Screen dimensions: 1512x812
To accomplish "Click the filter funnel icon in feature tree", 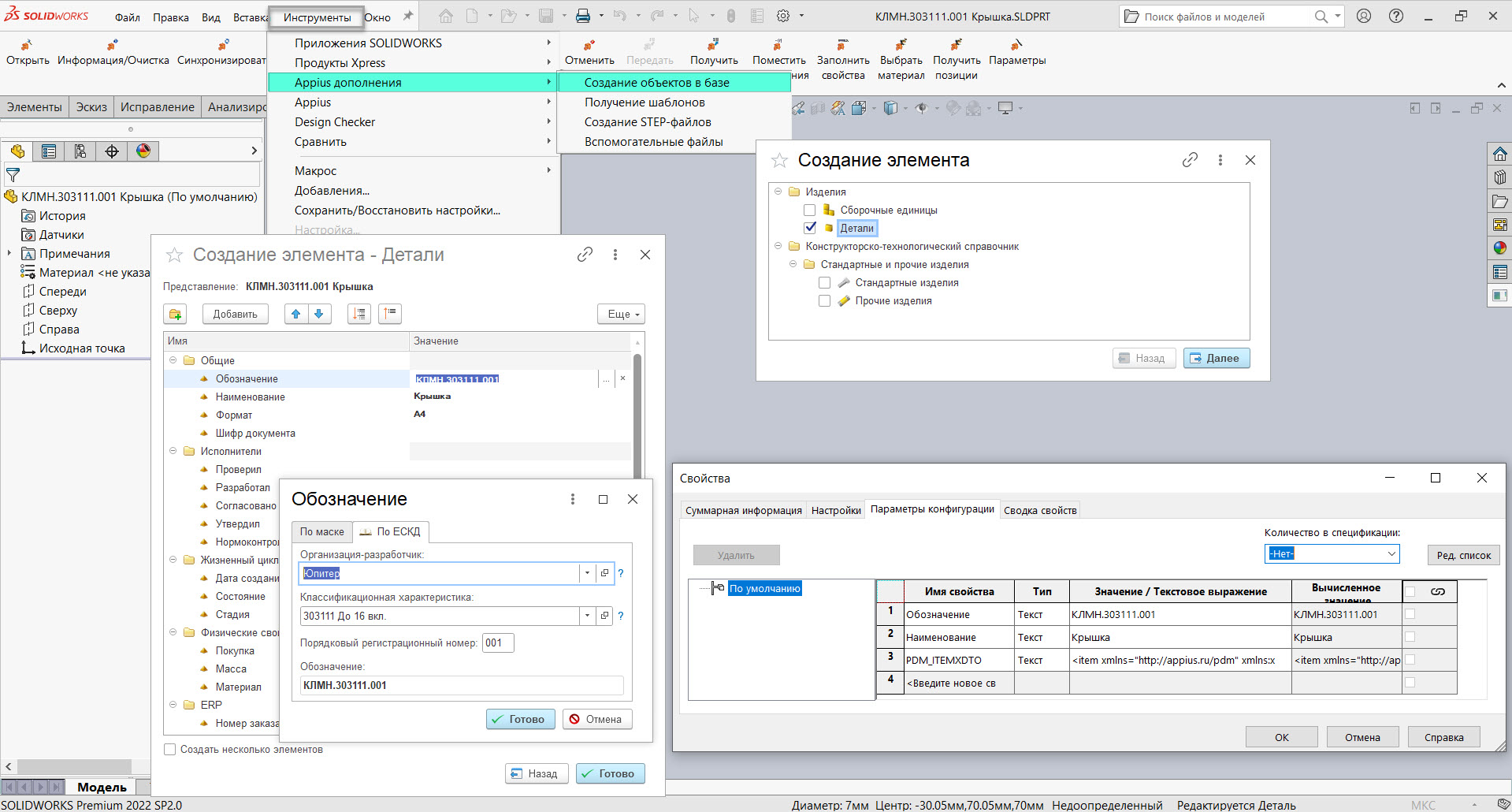I will tap(13, 175).
